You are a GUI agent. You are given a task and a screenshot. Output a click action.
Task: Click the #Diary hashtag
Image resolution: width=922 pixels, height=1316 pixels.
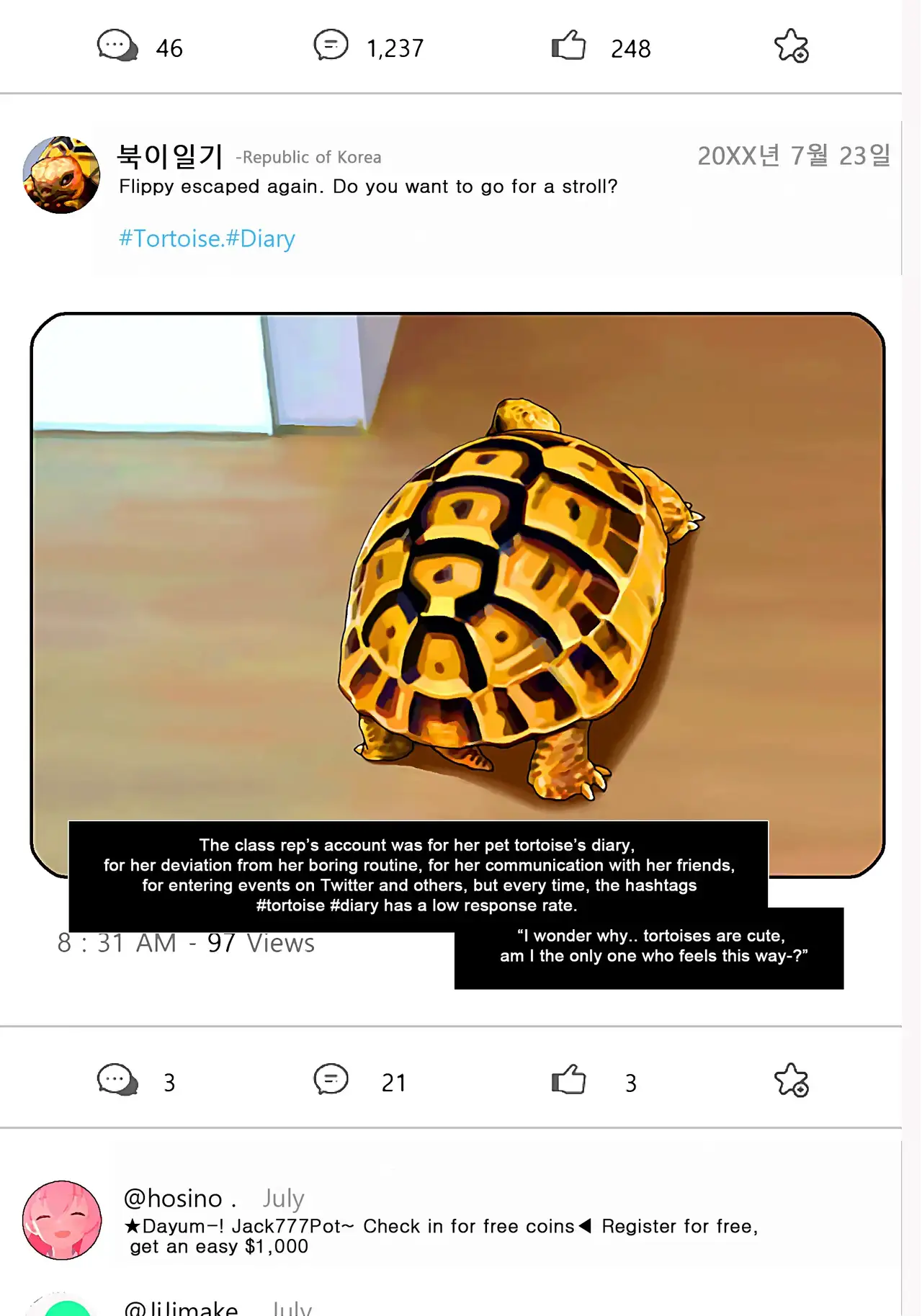point(260,238)
